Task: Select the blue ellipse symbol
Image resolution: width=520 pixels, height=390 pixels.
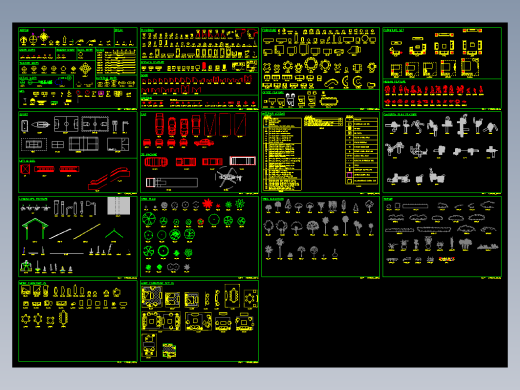Action: (x=59, y=81)
